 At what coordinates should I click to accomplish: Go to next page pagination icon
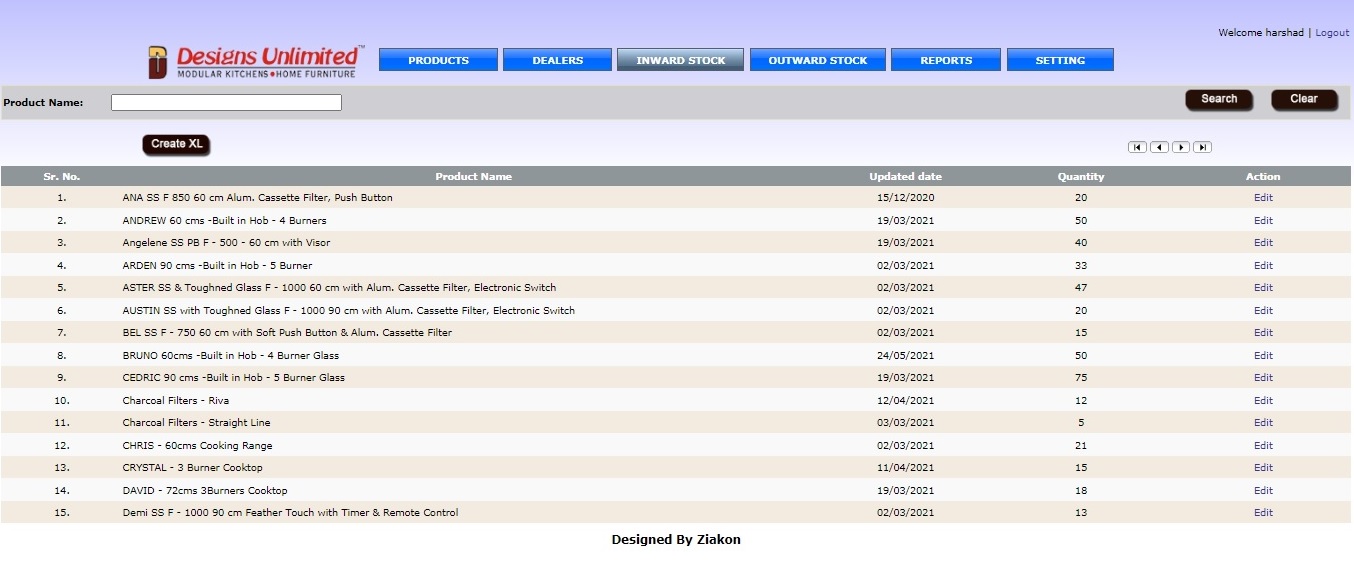[x=1181, y=147]
